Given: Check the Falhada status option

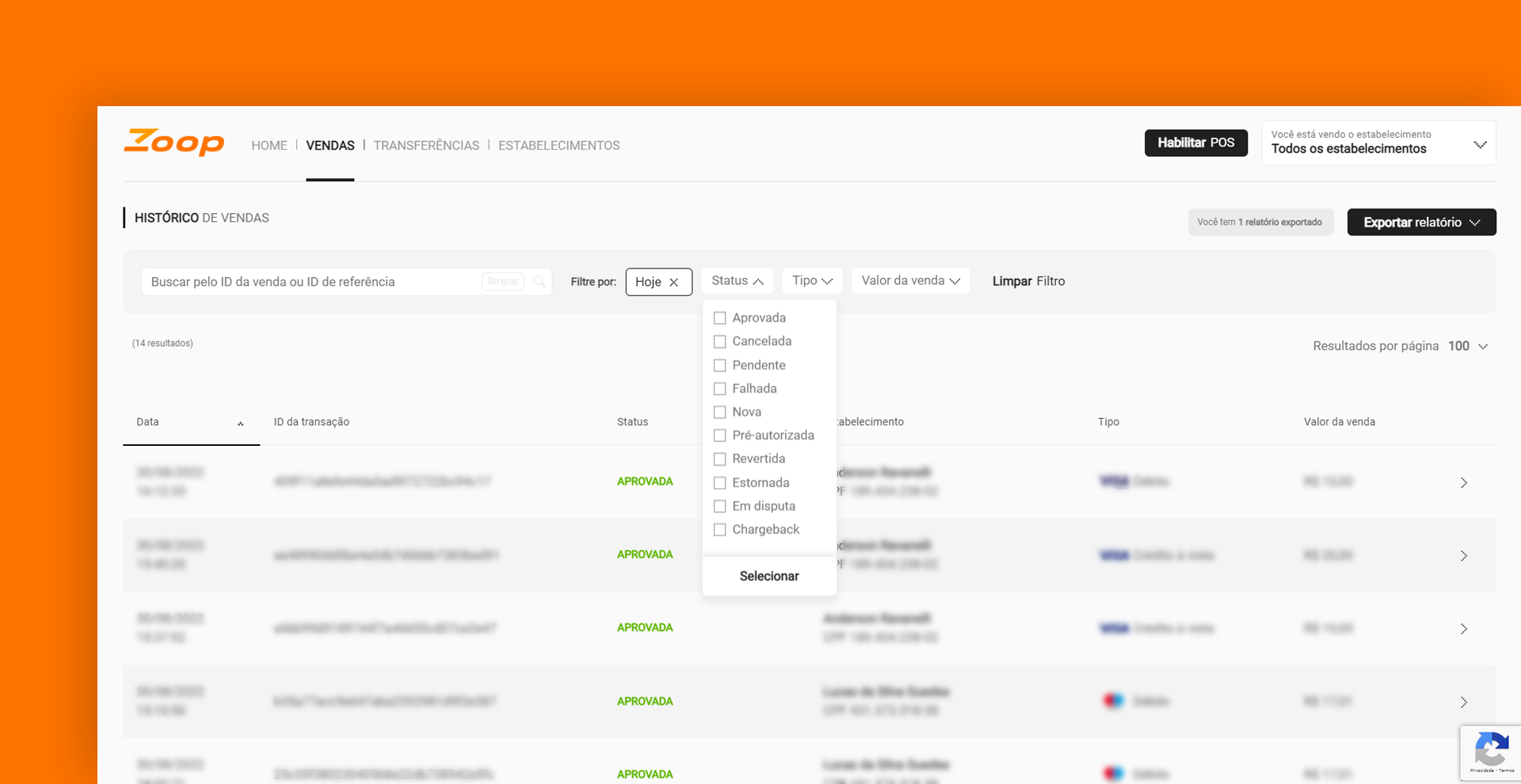Looking at the screenshot, I should 719,389.
